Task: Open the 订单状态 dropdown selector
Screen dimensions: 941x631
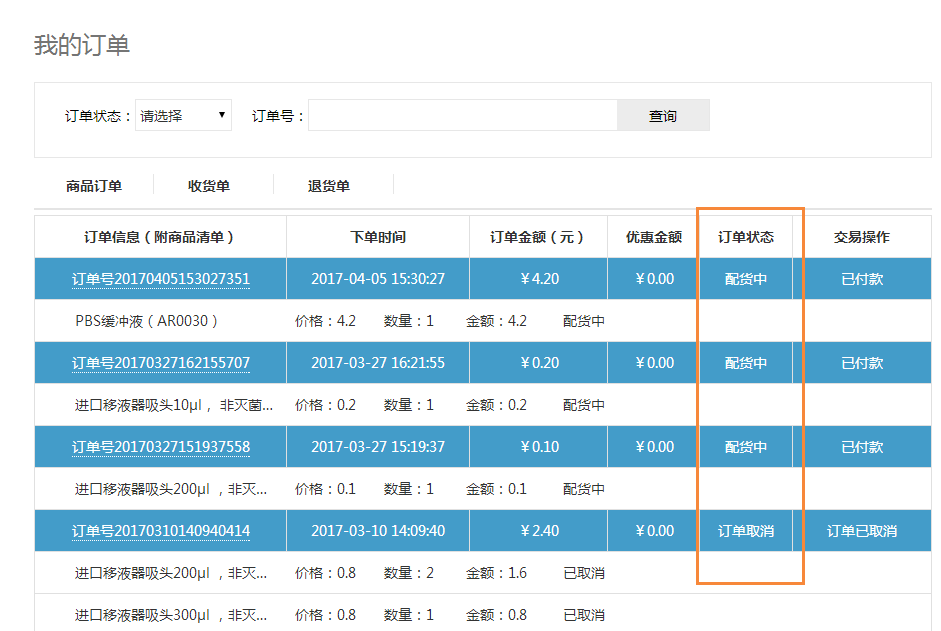Action: pos(183,116)
